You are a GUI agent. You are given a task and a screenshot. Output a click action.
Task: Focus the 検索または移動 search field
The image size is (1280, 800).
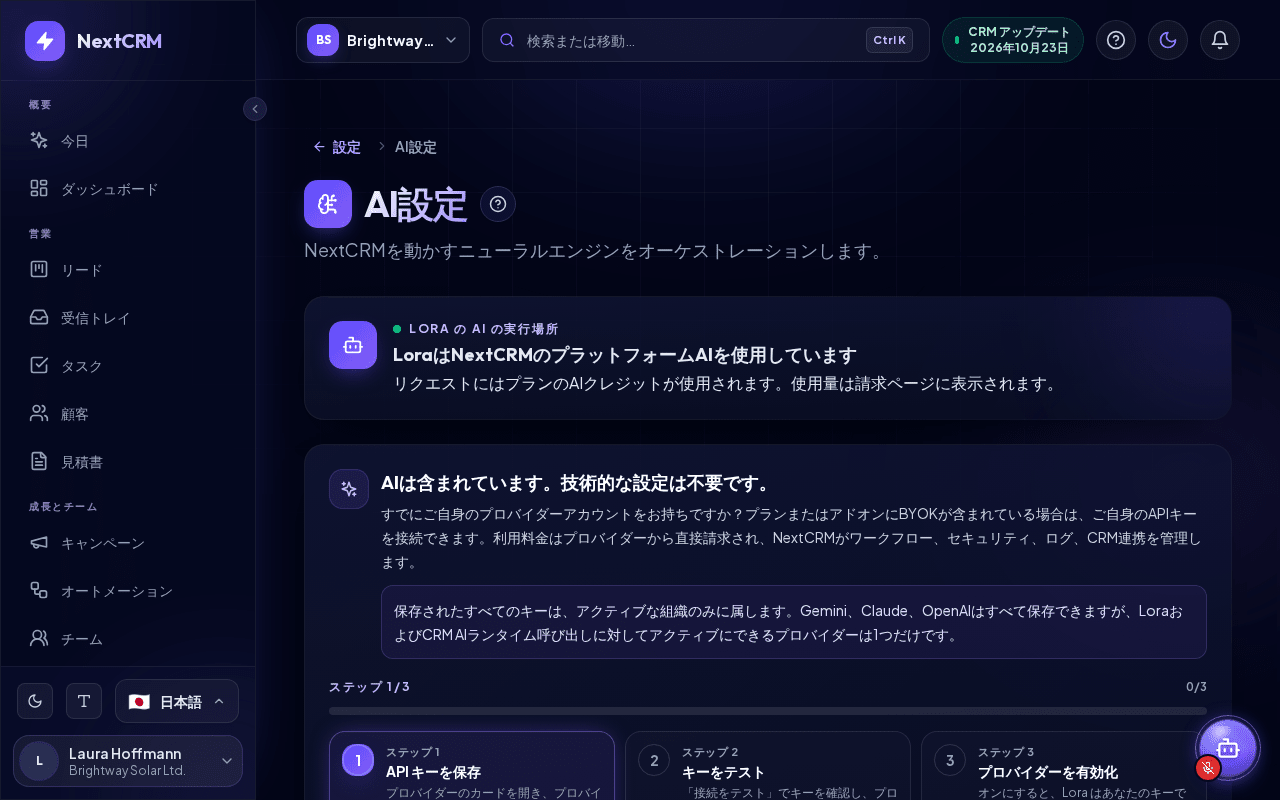pyautogui.click(x=706, y=40)
